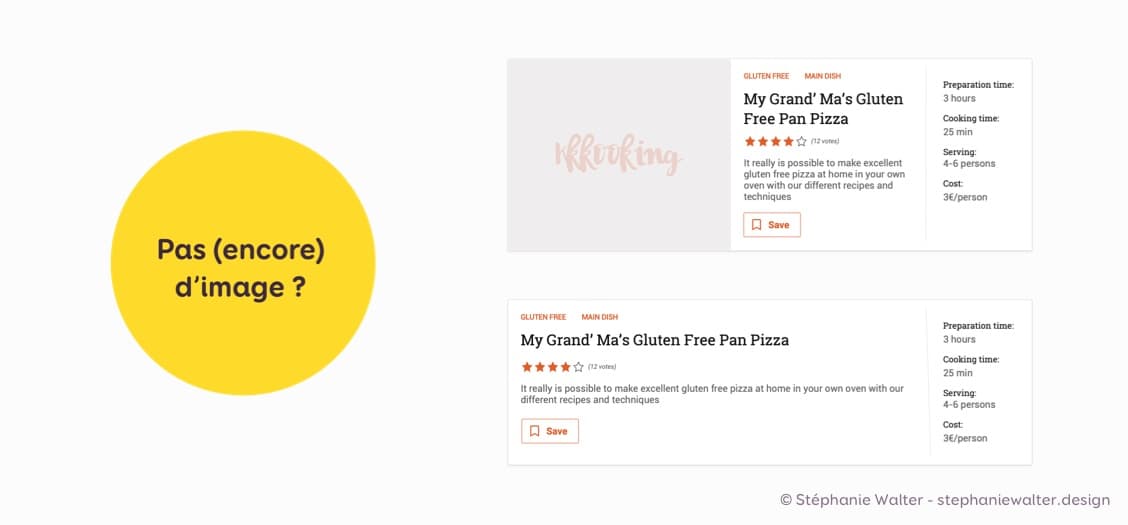Click the bookmark icon in the bottom card's Save button
Viewport: 1128px width, 525px height.
(535, 431)
